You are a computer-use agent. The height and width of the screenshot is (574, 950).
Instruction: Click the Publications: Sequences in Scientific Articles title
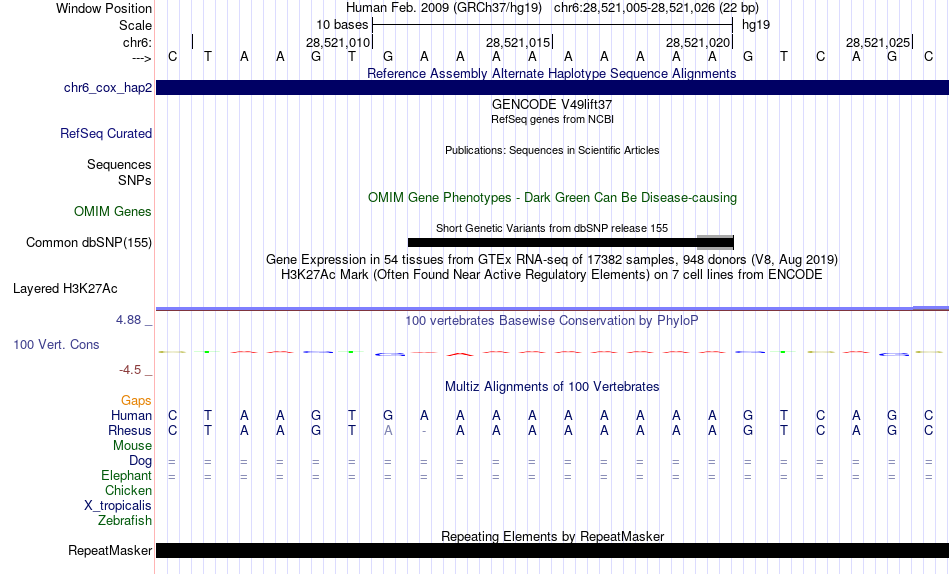click(552, 150)
